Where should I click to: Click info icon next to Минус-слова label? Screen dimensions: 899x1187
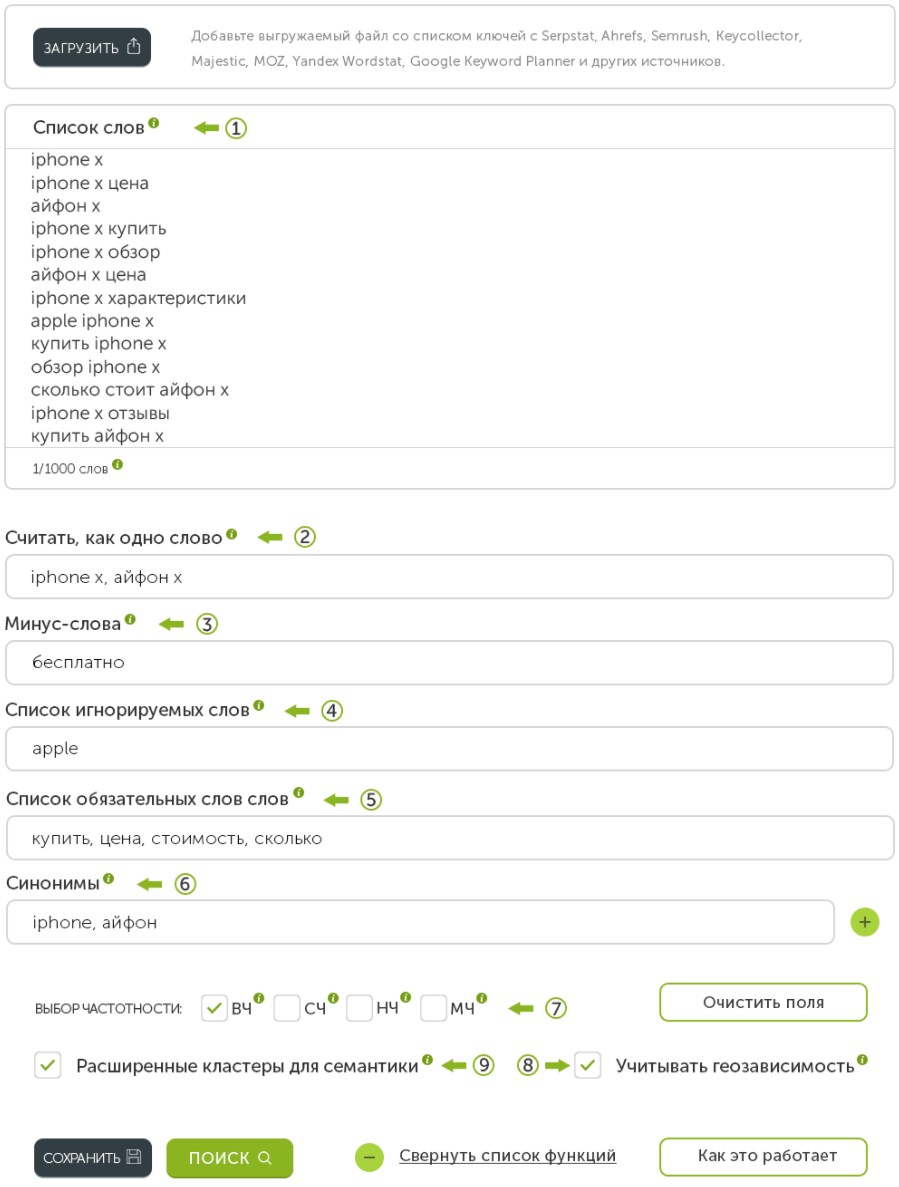point(130,619)
